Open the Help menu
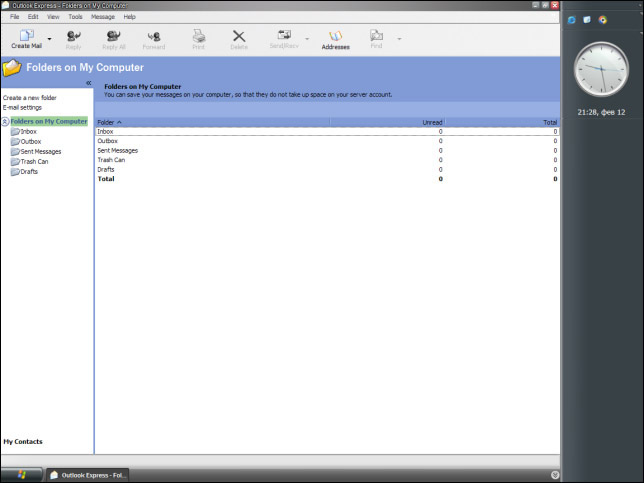Viewport: 644px width, 483px height. [129, 17]
